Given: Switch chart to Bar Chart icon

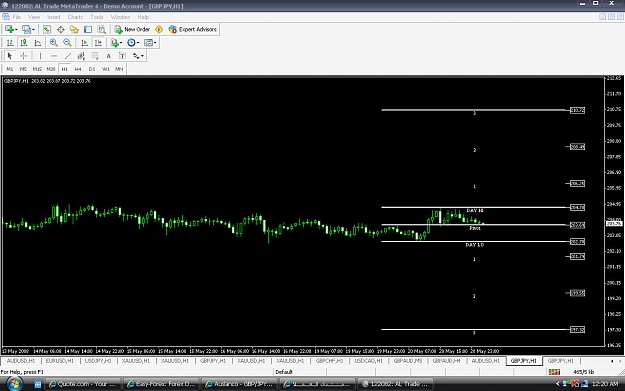Looking at the screenshot, I should coord(10,43).
